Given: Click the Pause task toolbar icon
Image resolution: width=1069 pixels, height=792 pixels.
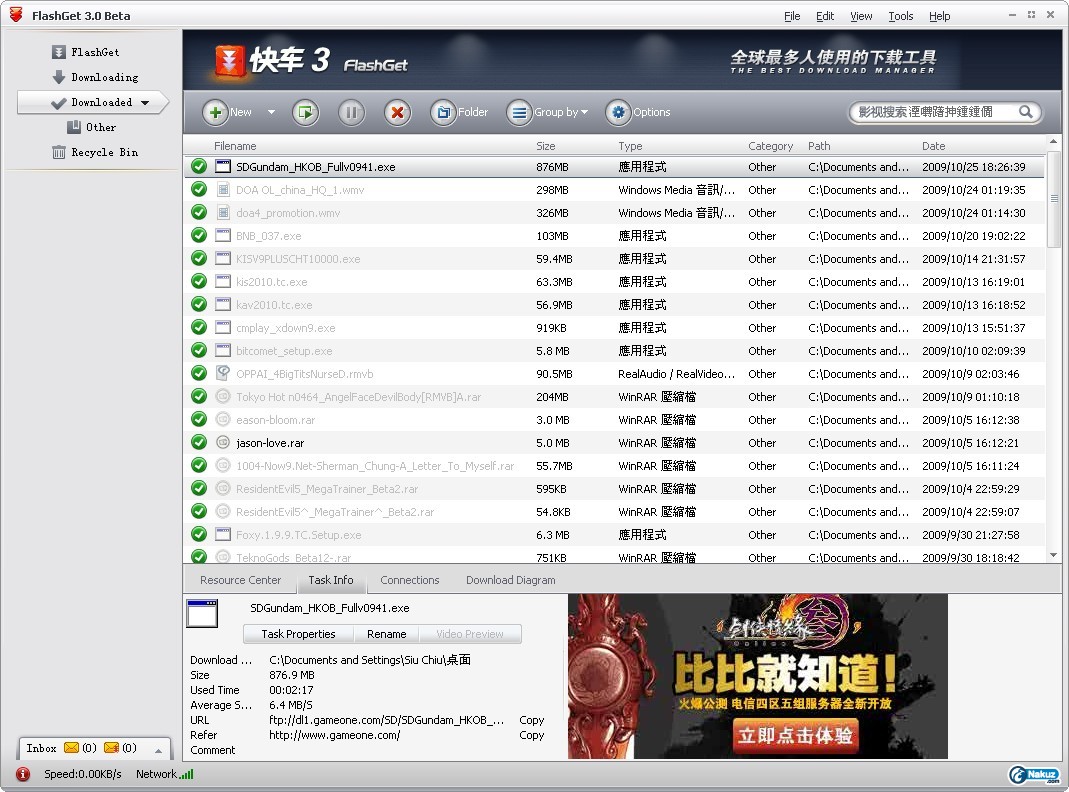Looking at the screenshot, I should pyautogui.click(x=352, y=112).
